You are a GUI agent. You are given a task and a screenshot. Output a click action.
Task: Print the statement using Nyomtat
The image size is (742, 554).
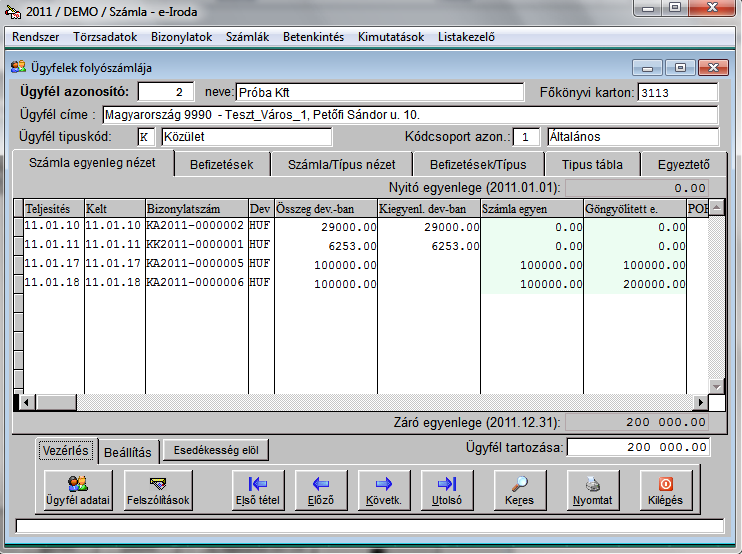tap(593, 489)
